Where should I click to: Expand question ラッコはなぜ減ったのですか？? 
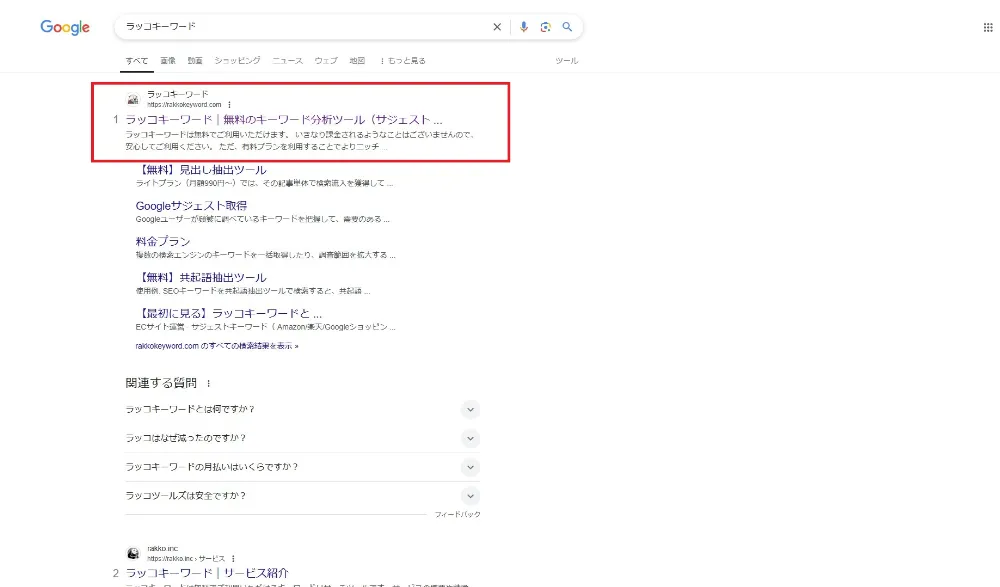click(302, 438)
